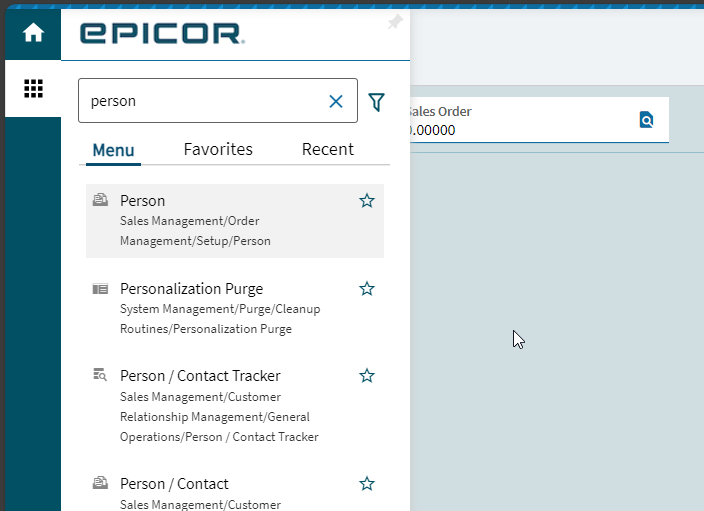The height and width of the screenshot is (511, 704).
Task: Open the apps grid menu icon
Action: [x=33, y=88]
